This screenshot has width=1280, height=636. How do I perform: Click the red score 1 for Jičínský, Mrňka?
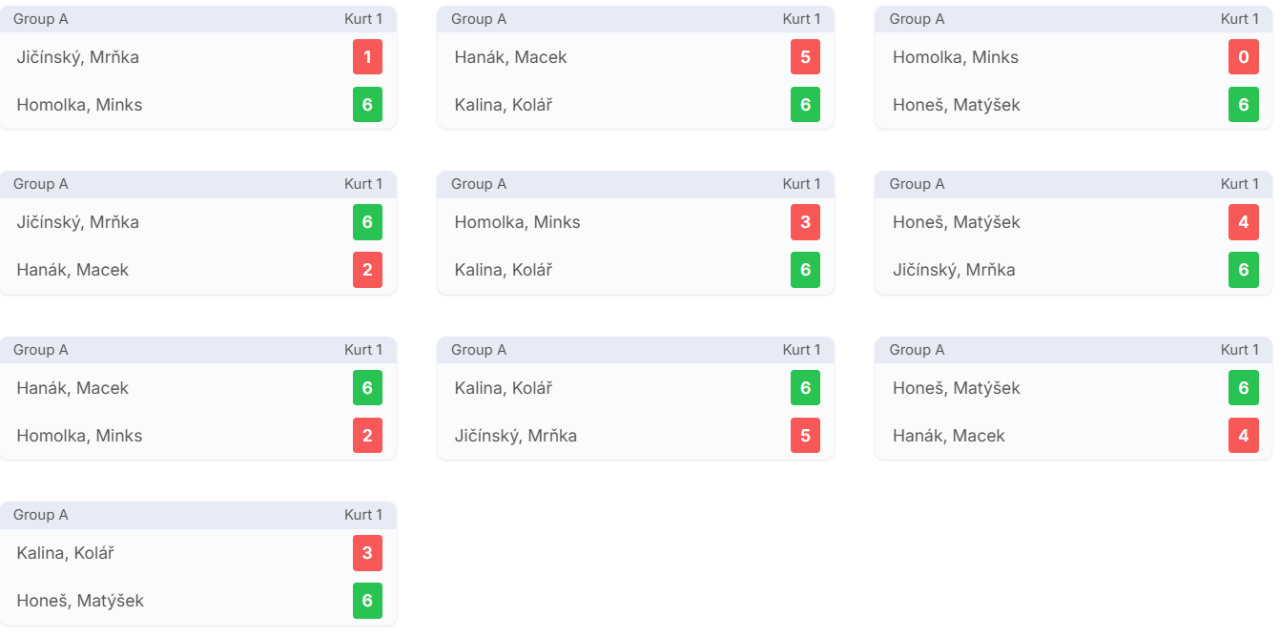367,57
